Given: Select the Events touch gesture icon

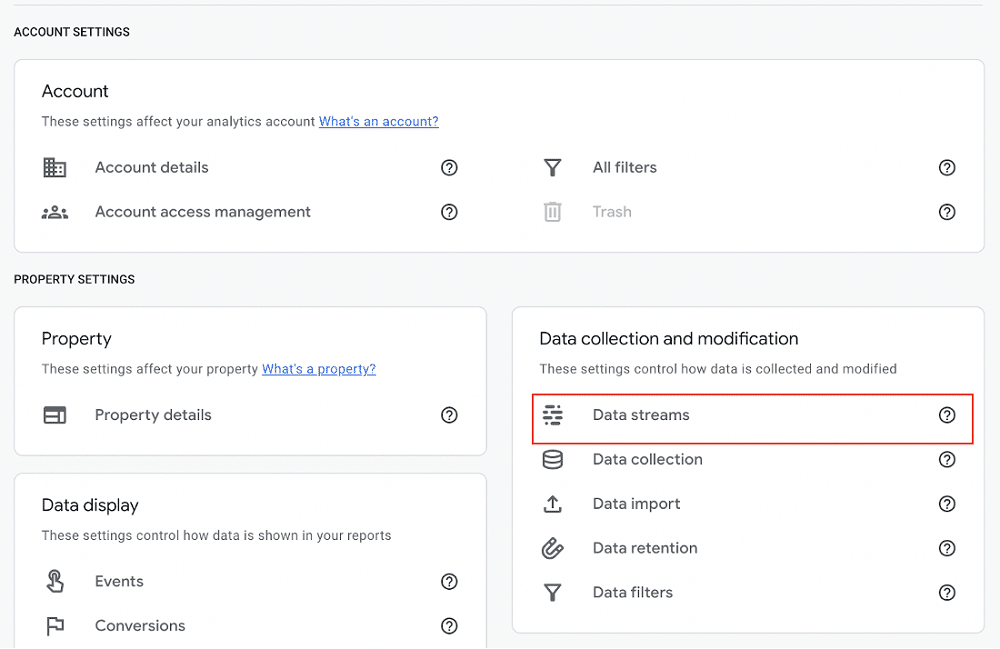Looking at the screenshot, I should (x=54, y=581).
